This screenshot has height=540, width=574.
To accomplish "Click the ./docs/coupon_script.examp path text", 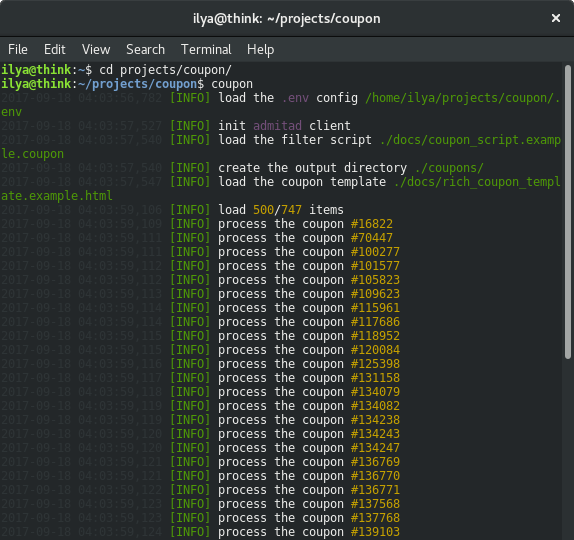I will tap(470, 140).
